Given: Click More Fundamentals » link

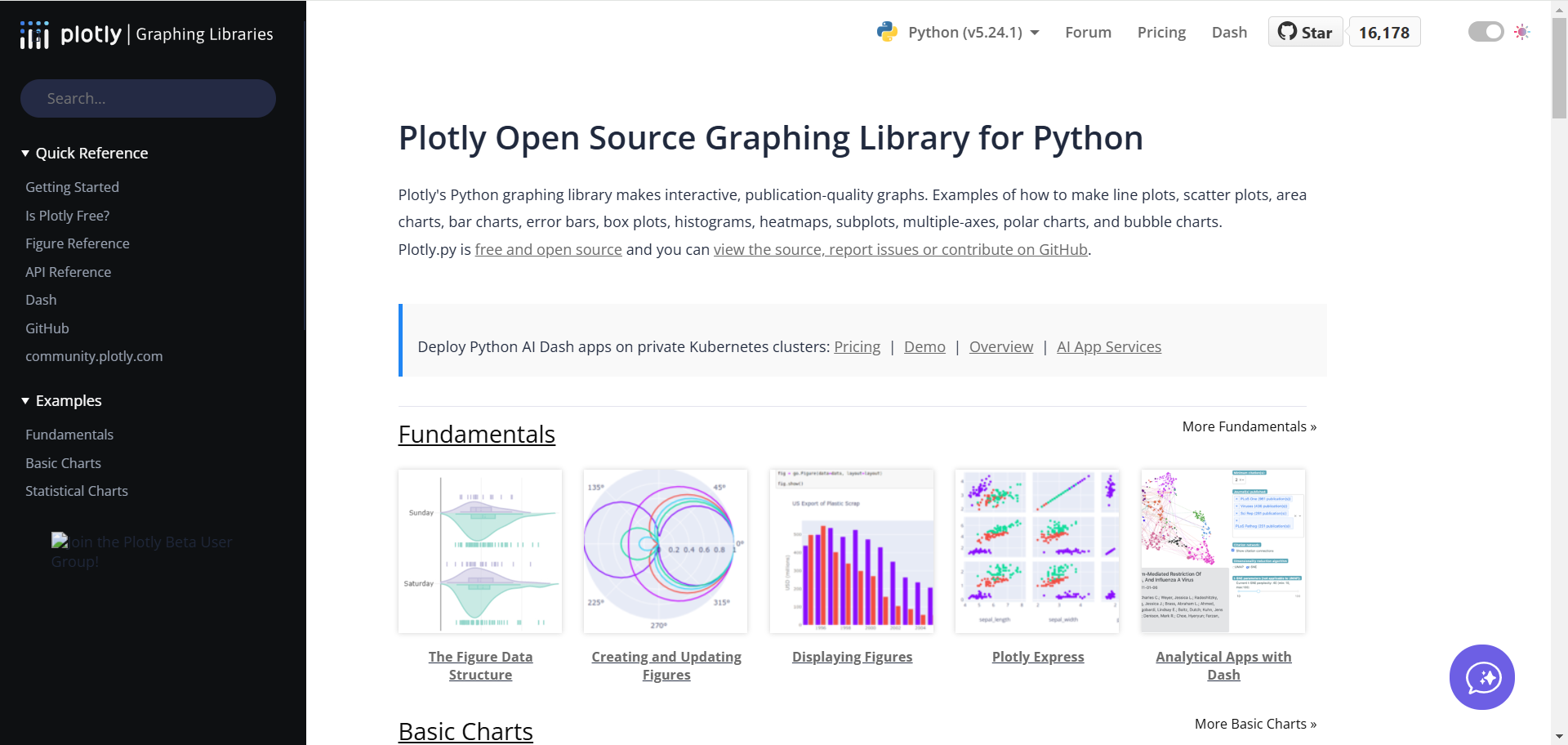Looking at the screenshot, I should 1249,426.
